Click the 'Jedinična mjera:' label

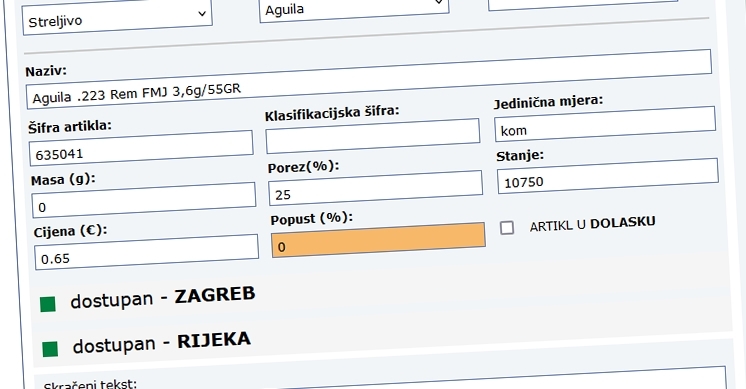[548, 102]
